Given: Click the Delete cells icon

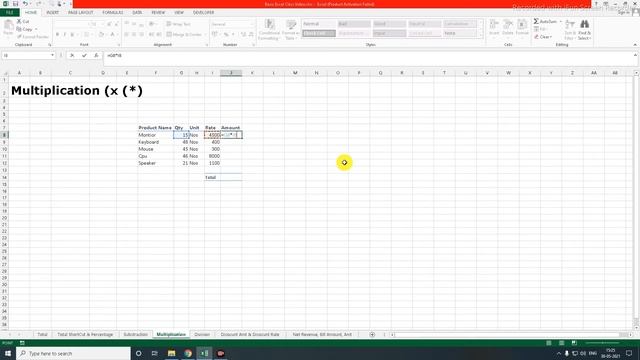Looking at the screenshot, I should [508, 24].
